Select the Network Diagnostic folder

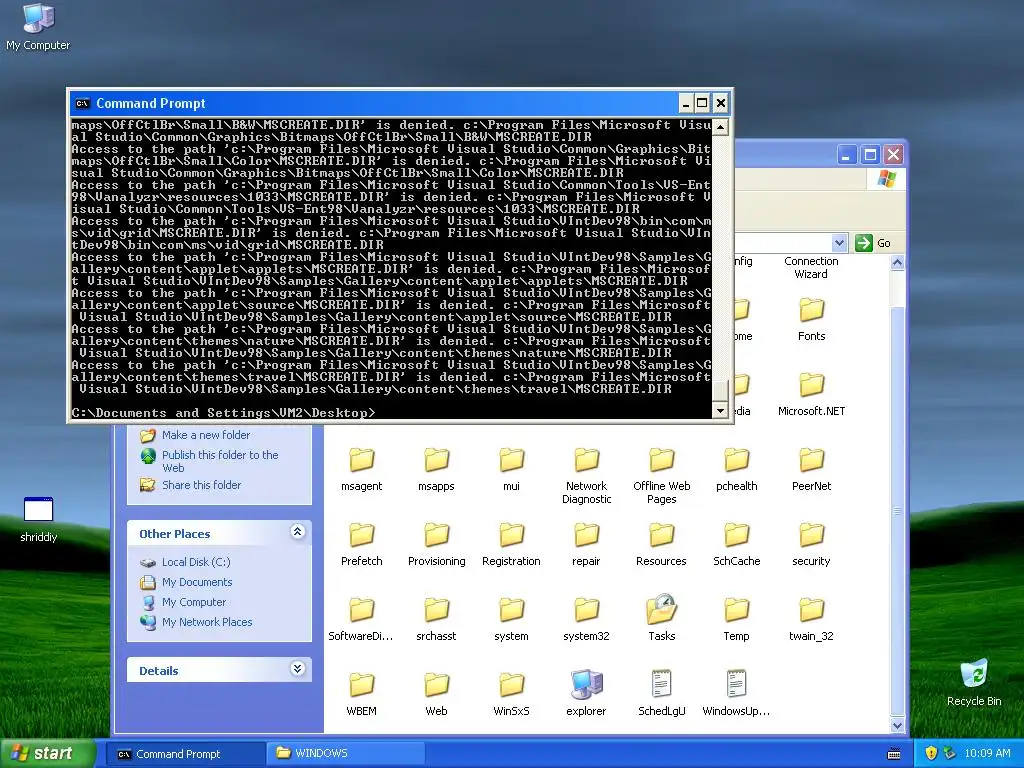pos(586,476)
